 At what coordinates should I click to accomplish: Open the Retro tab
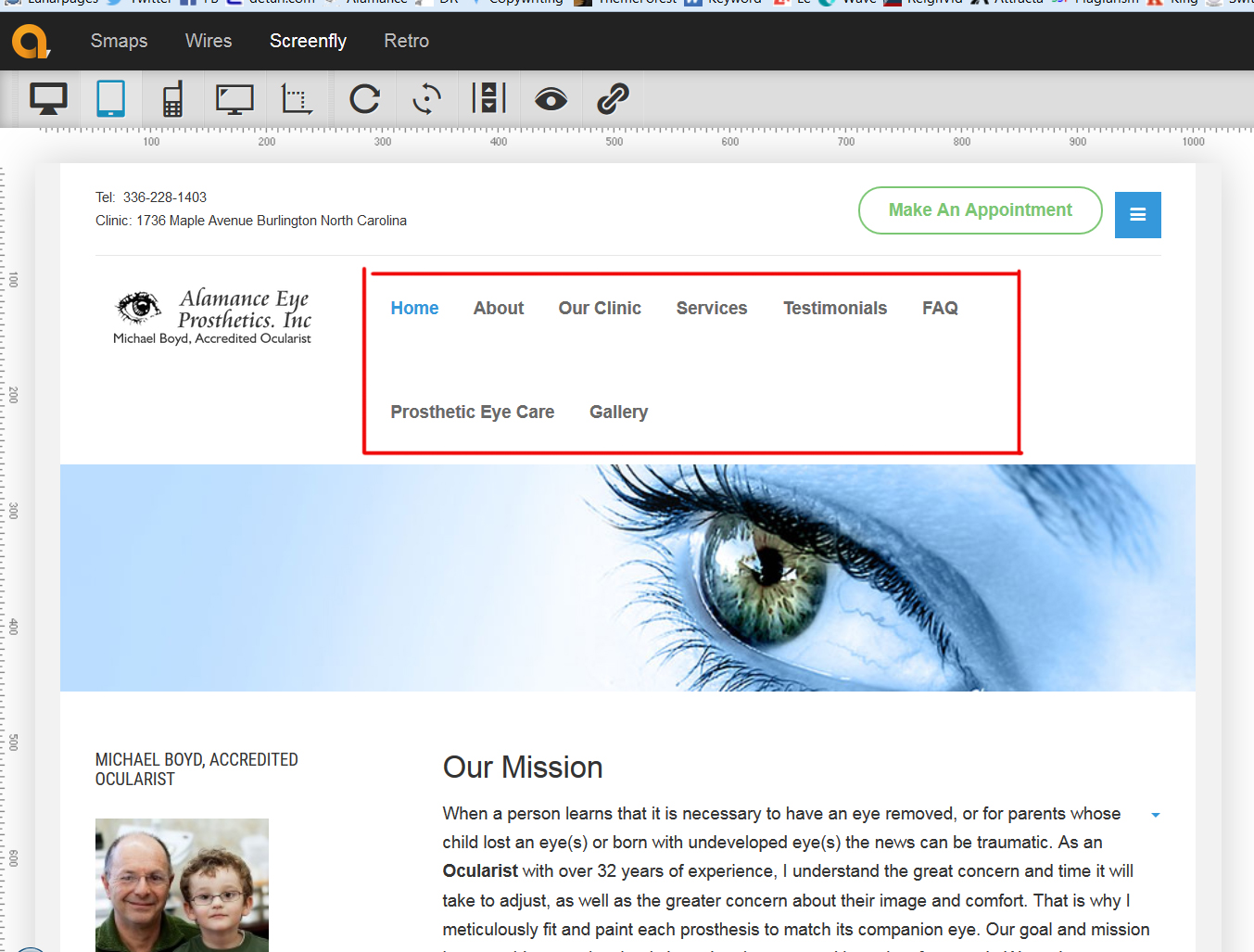406,41
